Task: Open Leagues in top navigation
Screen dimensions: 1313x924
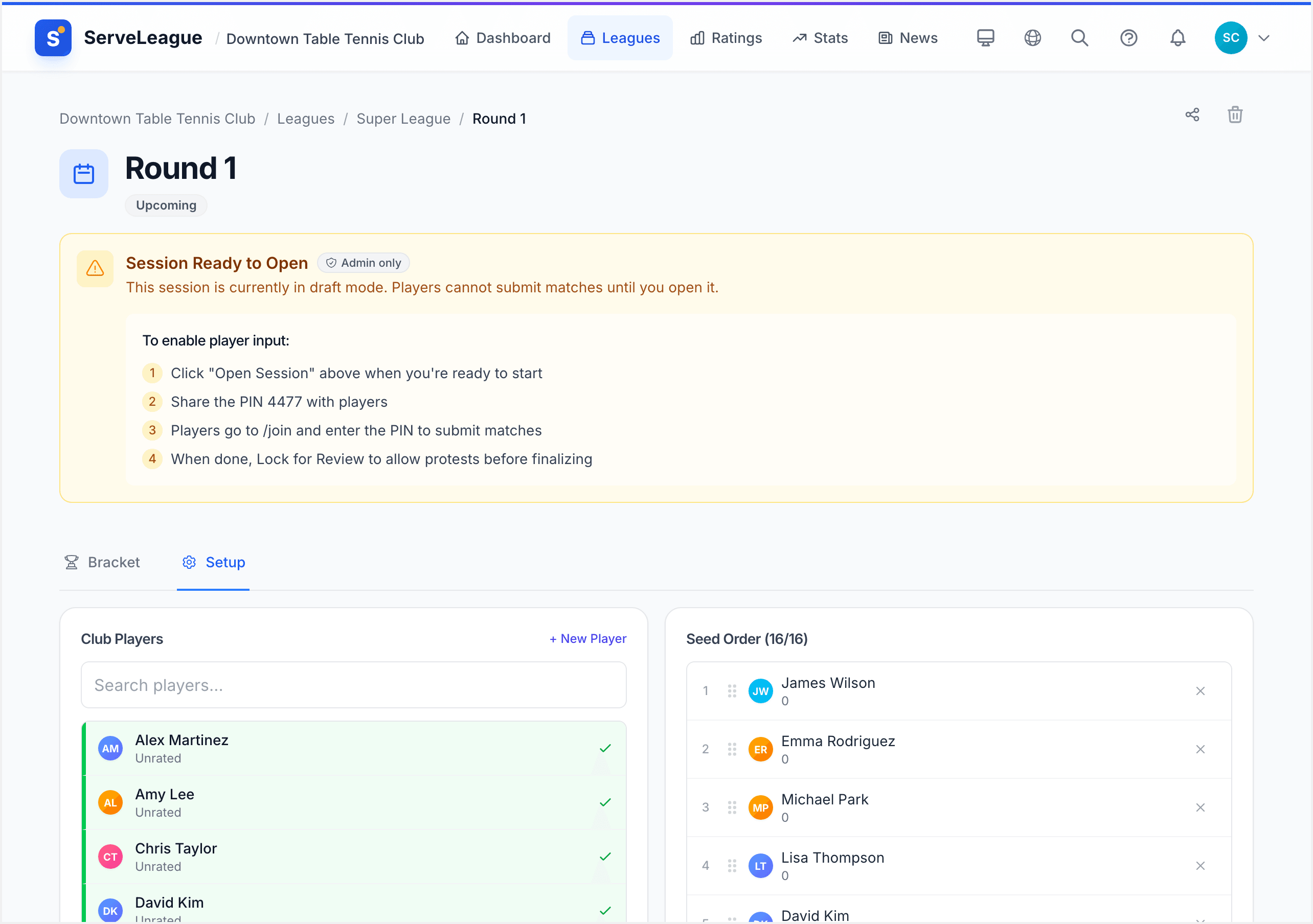Action: [620, 38]
